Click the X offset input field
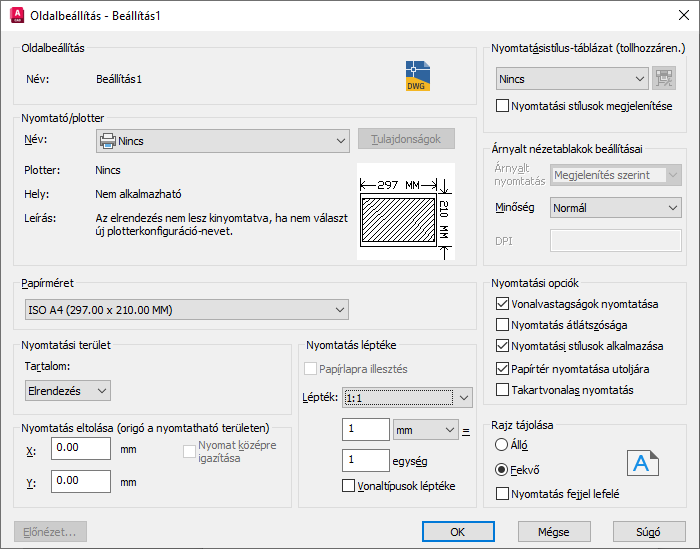 point(80,449)
